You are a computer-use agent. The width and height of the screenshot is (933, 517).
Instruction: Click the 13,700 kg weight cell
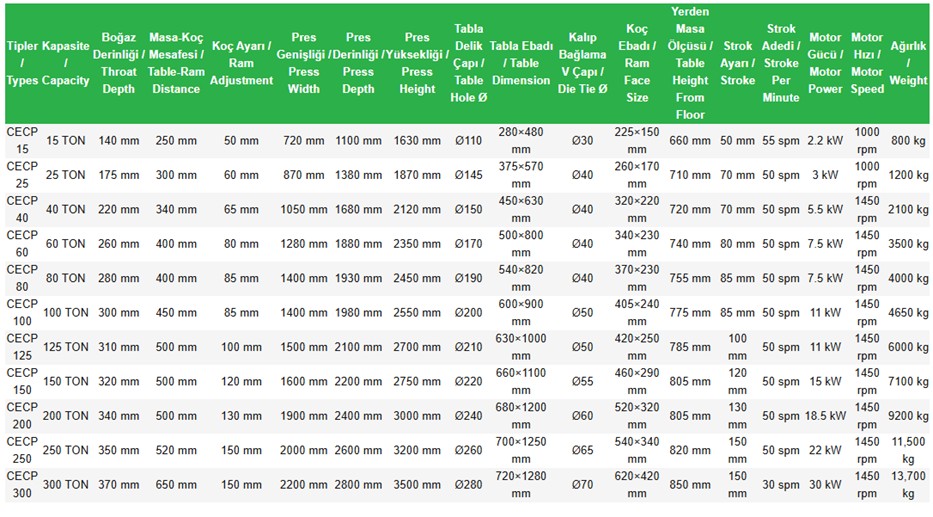pyautogui.click(x=908, y=486)
